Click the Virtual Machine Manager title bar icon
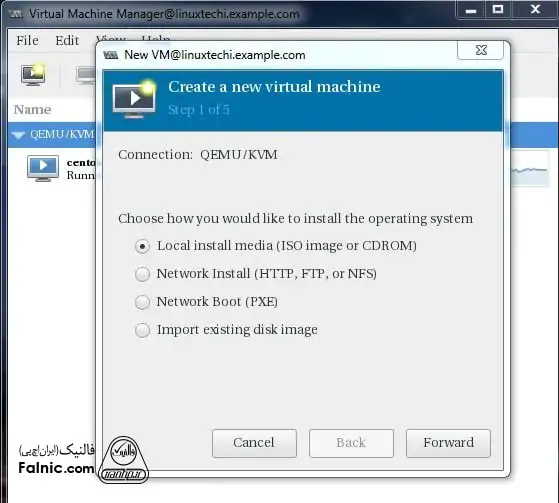The width and height of the screenshot is (559, 503). pos(16,14)
